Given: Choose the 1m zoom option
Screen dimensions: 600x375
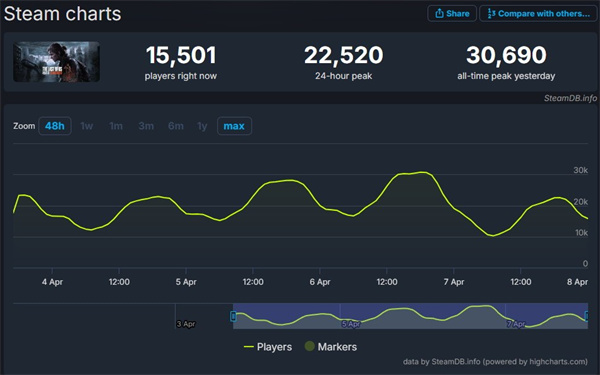Looking at the screenshot, I should tap(116, 126).
